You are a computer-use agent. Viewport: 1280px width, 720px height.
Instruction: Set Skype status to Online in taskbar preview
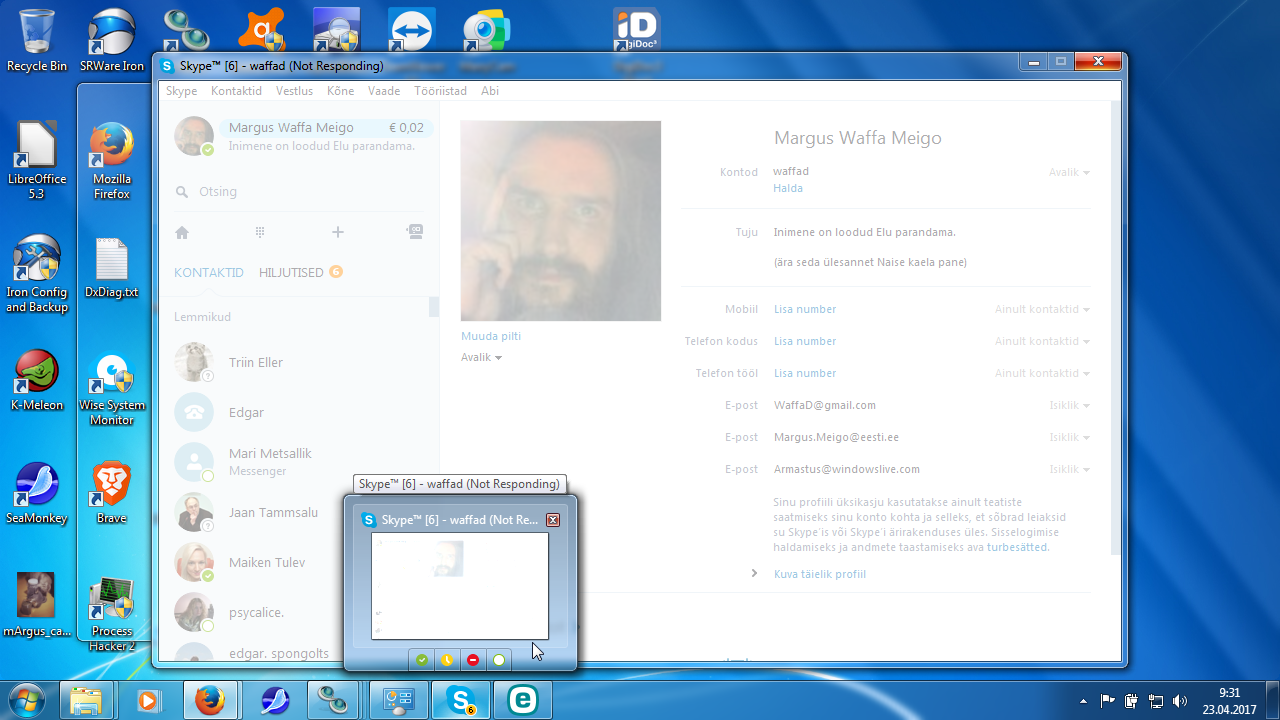pyautogui.click(x=422, y=660)
